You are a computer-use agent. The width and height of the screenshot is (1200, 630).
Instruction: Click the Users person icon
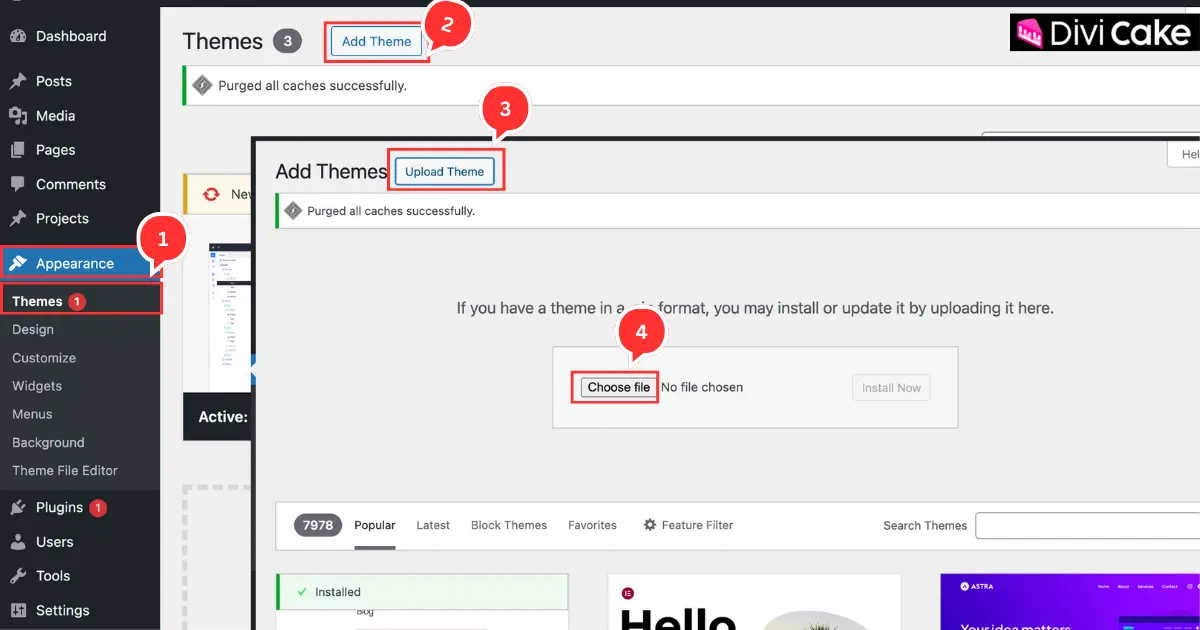click(17, 542)
